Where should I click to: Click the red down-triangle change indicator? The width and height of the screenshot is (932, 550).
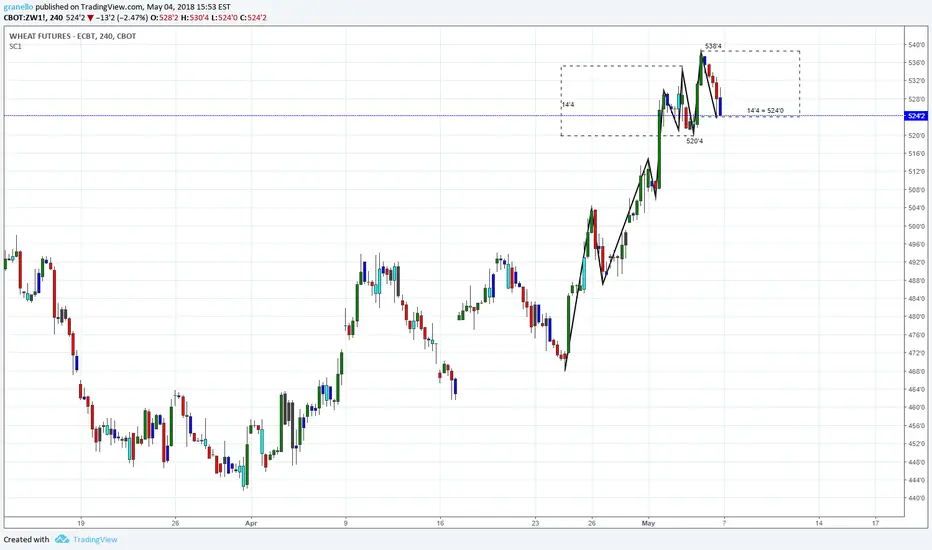90,18
